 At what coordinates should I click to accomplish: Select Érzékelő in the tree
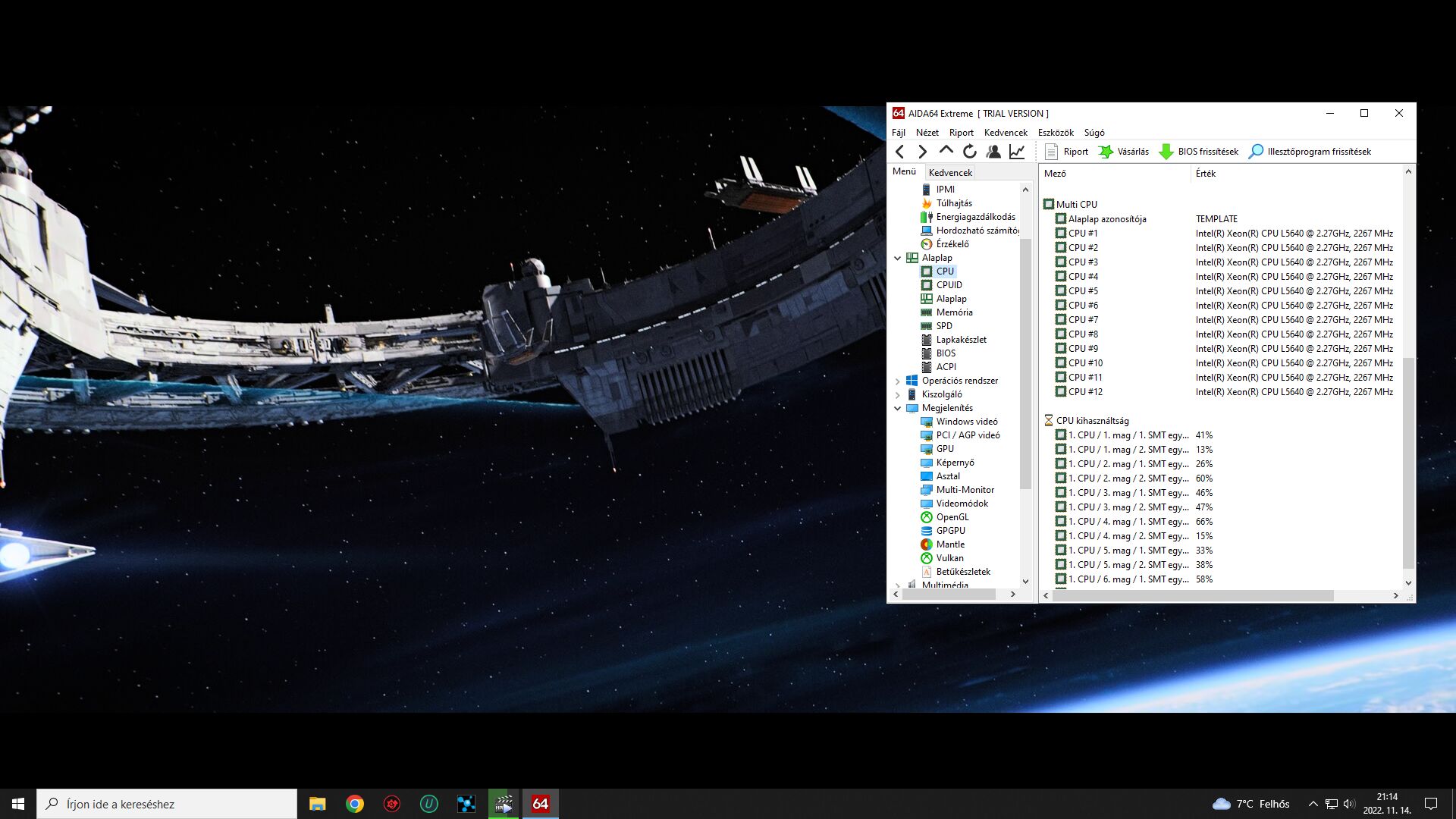tap(945, 244)
